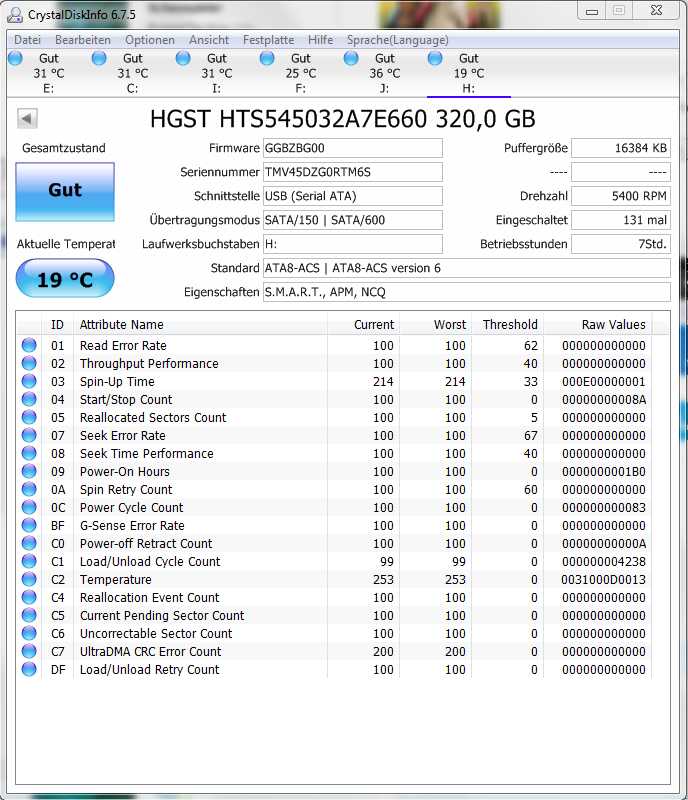Open the Hilfe menu
The width and height of the screenshot is (688, 800).
(321, 40)
